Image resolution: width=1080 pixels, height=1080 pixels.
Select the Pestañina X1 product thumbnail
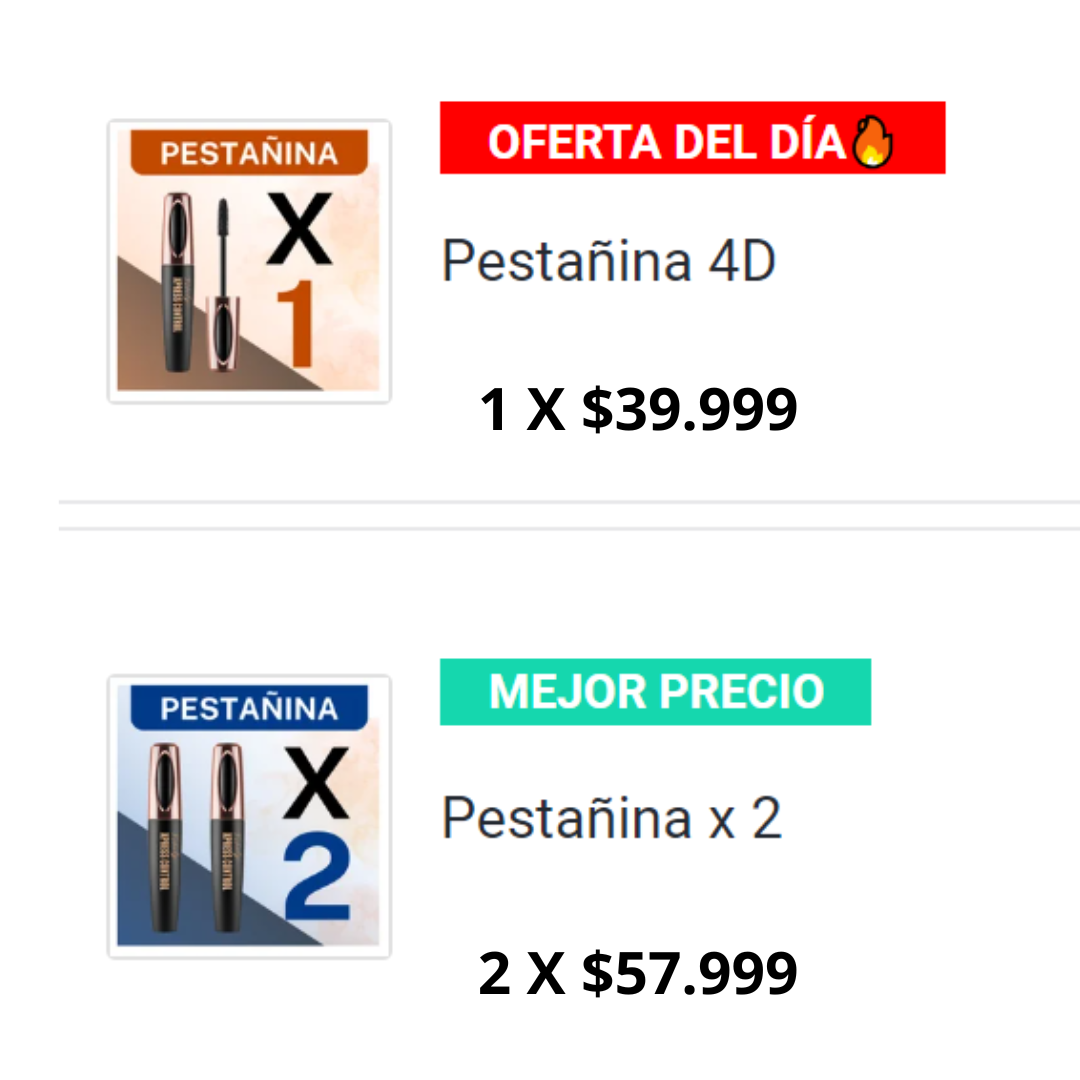pos(249,262)
